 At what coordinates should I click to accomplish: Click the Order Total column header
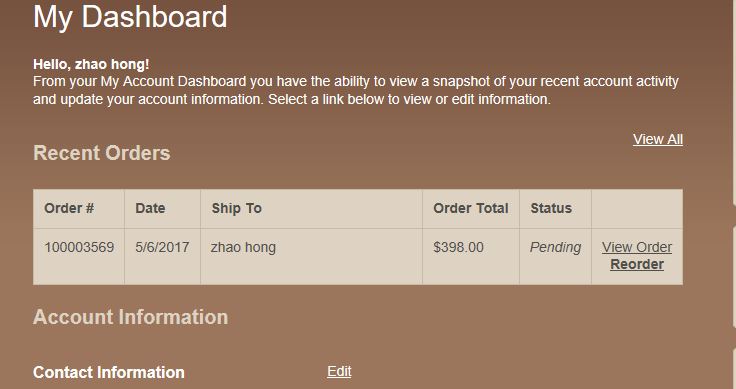coord(470,208)
